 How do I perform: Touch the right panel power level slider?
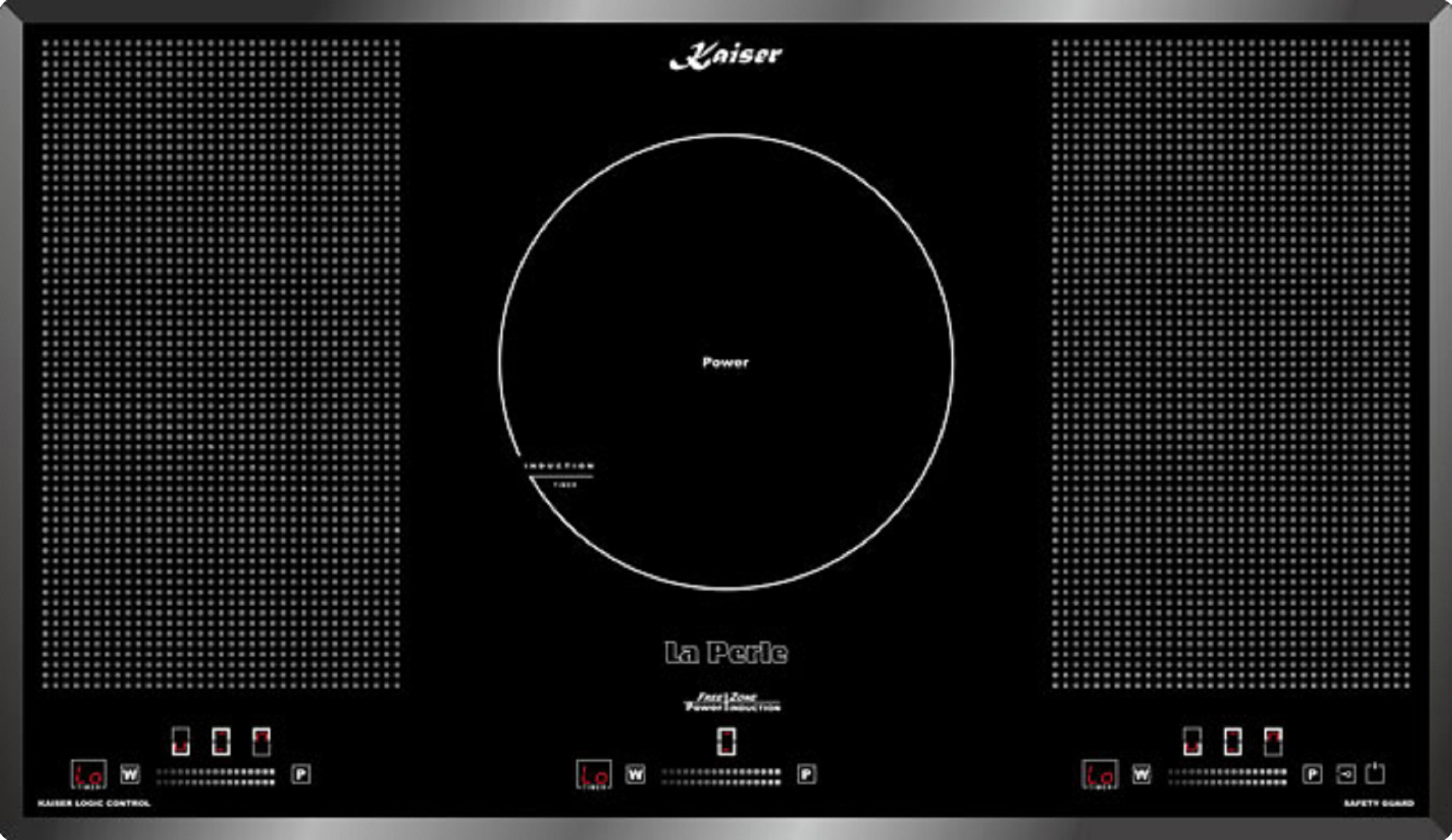click(x=1227, y=777)
